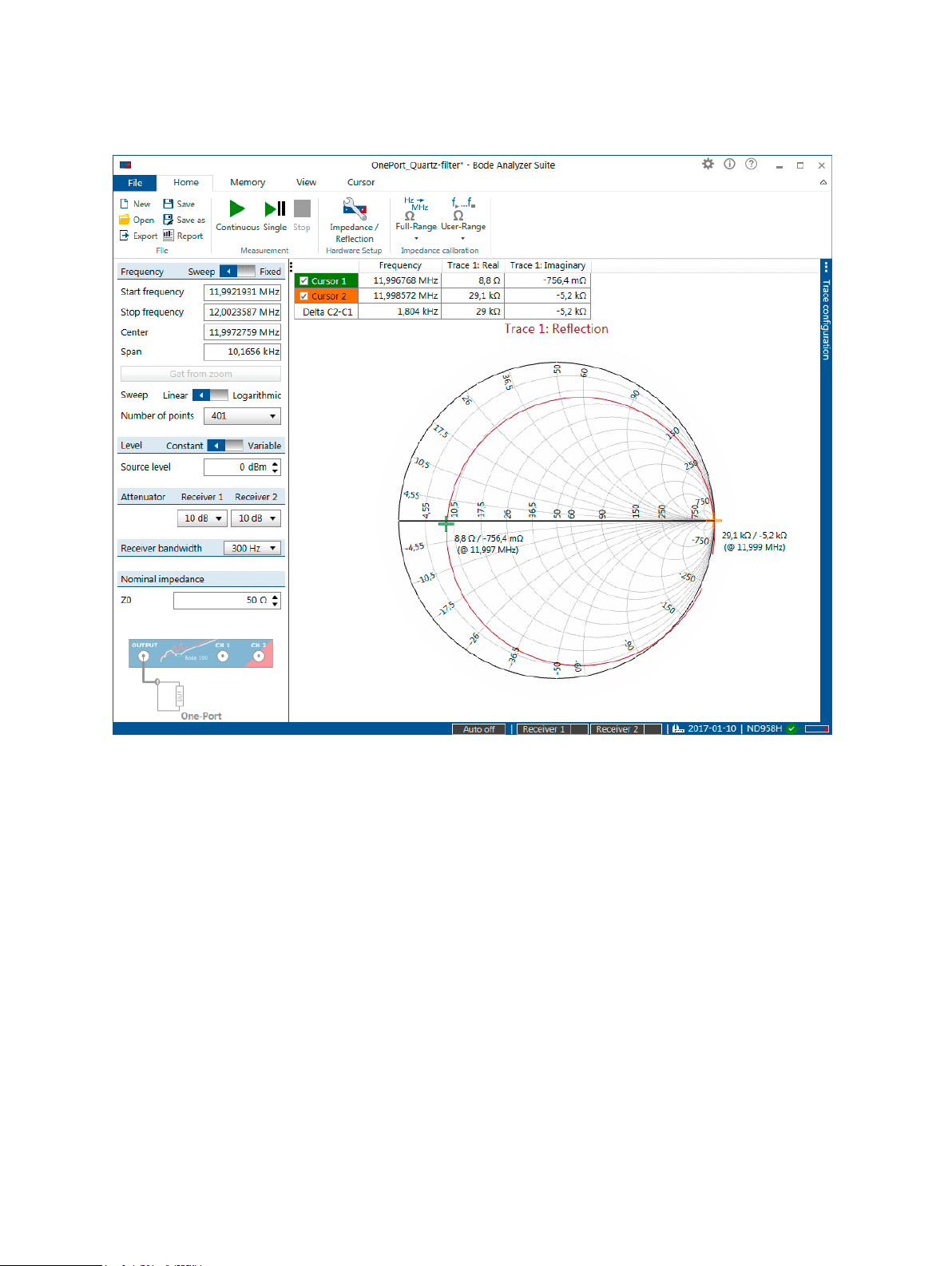Click Cursor 2 frequency cell 11,998572 MHz
This screenshot has width=952, height=1266.
point(400,296)
